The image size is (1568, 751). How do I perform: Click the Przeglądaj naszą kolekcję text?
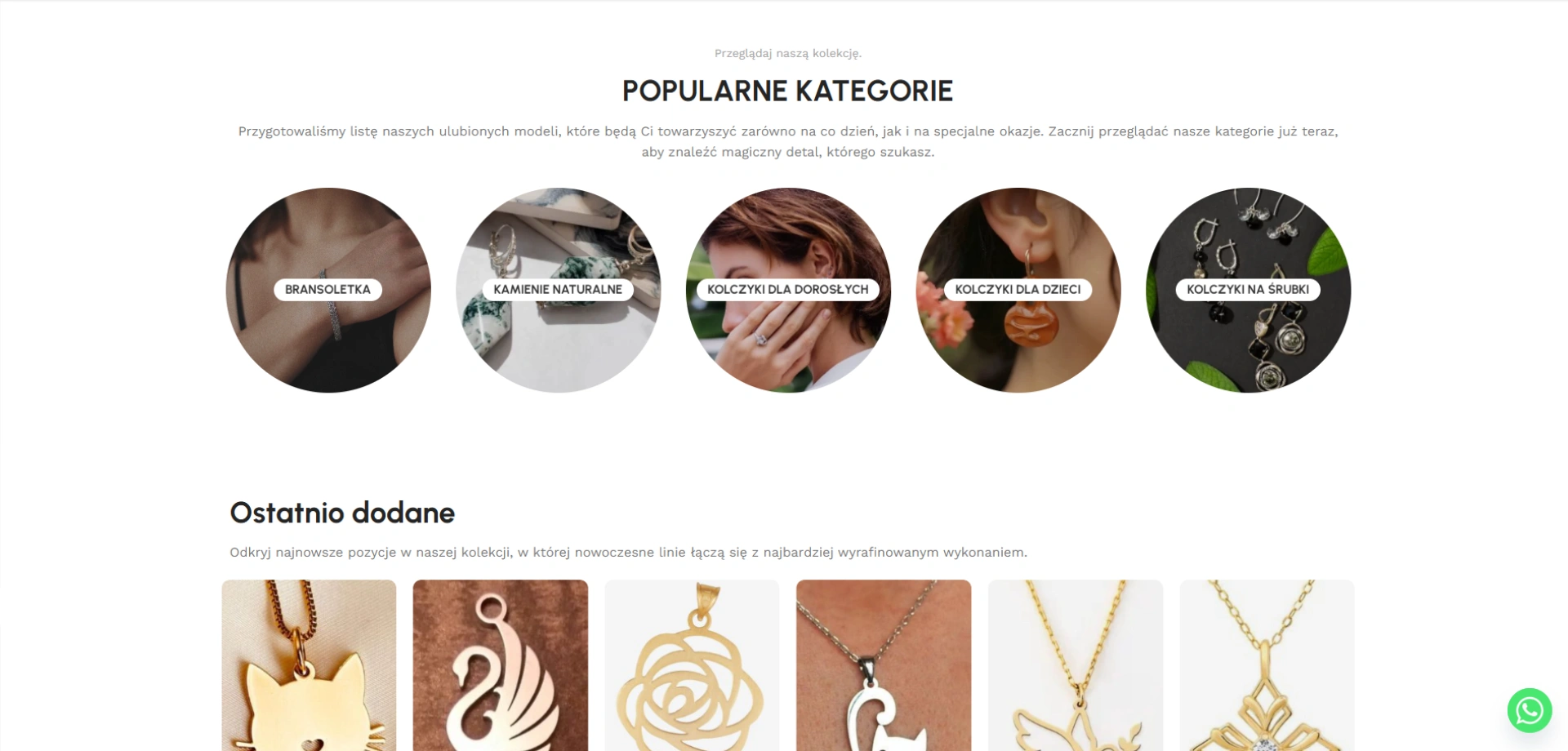click(x=787, y=53)
